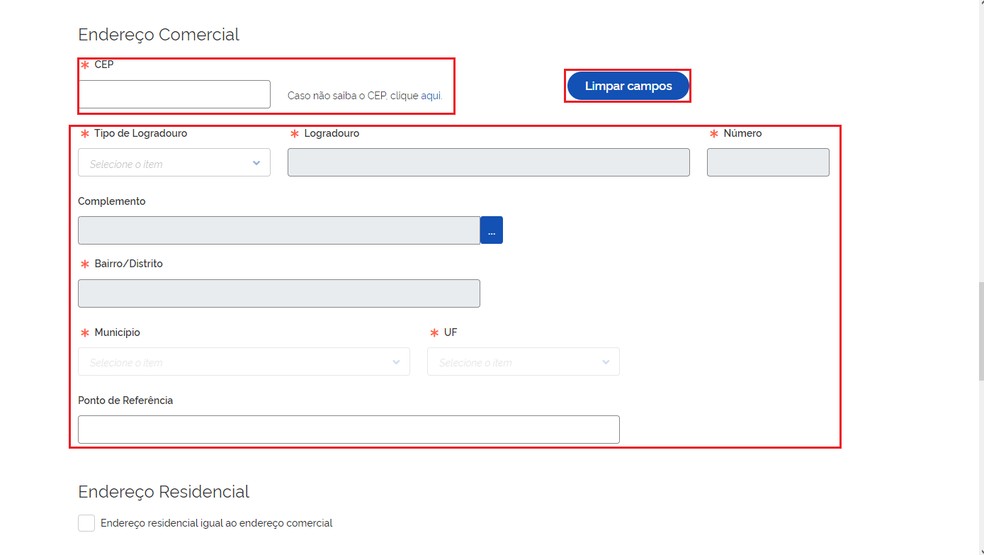
Task: Click the Tipo de Logradouro chevron arrow
Action: [x=257, y=163]
